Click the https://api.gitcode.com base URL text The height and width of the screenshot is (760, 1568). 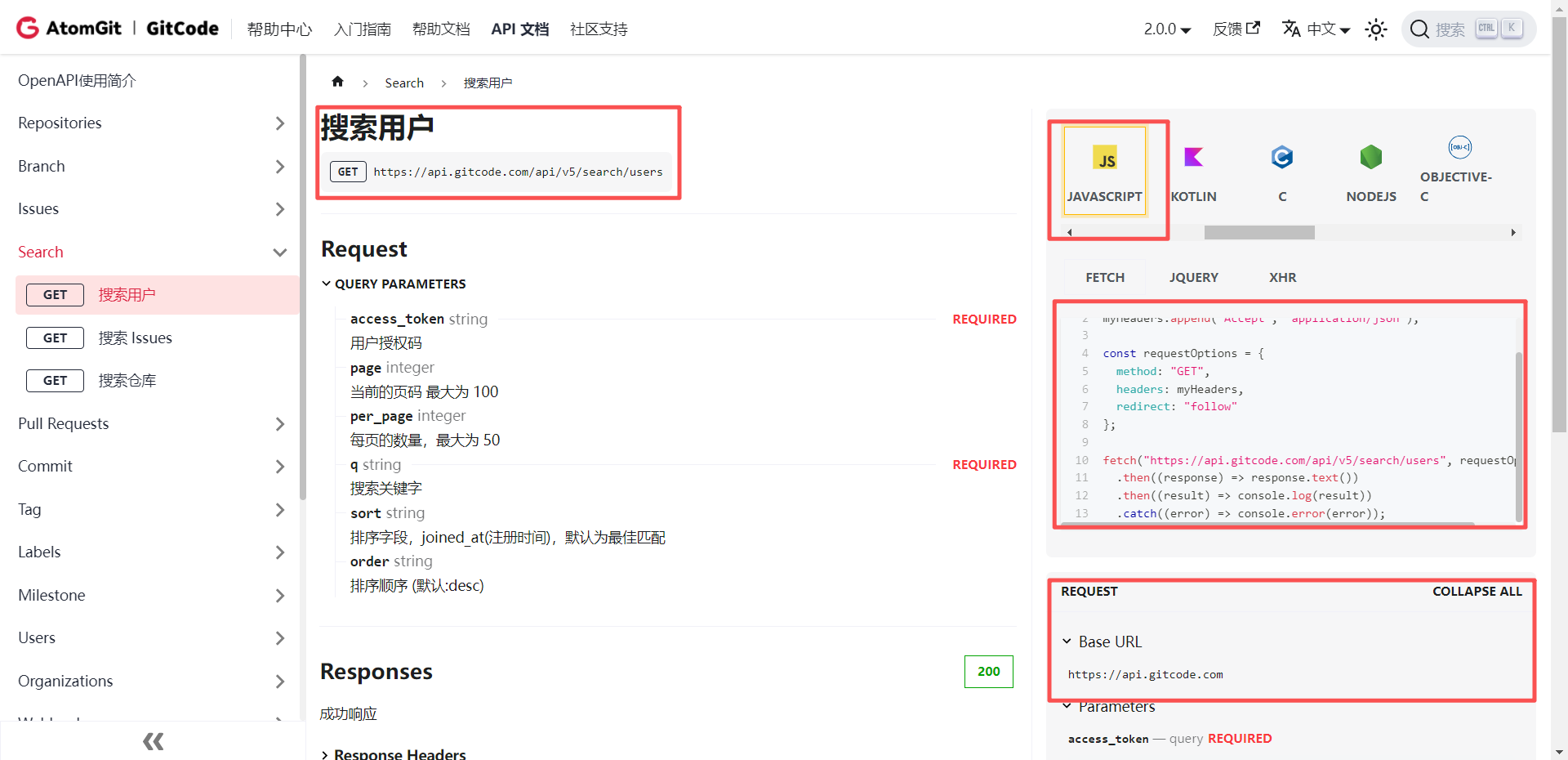(x=1145, y=674)
